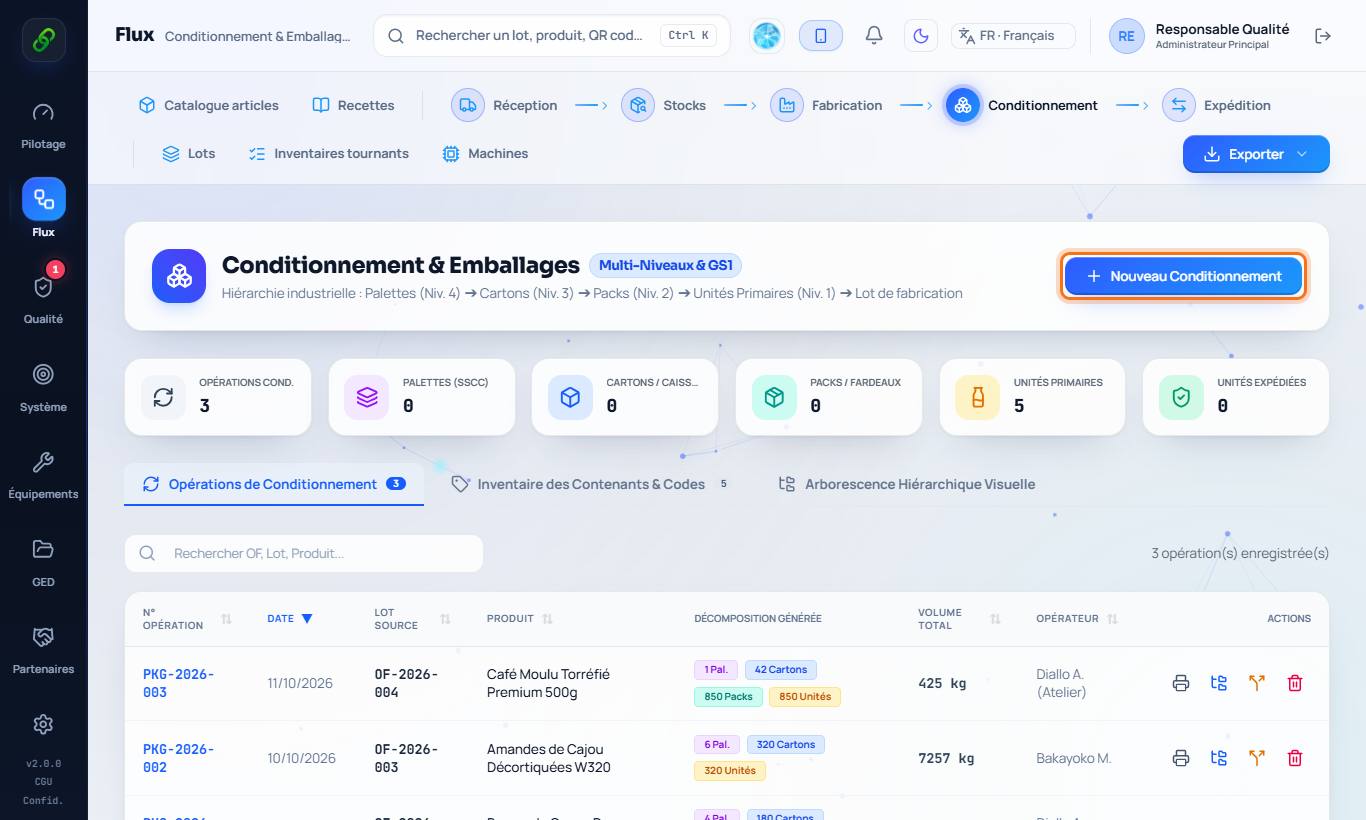
Task: Open the GED documents section
Action: tap(43, 563)
